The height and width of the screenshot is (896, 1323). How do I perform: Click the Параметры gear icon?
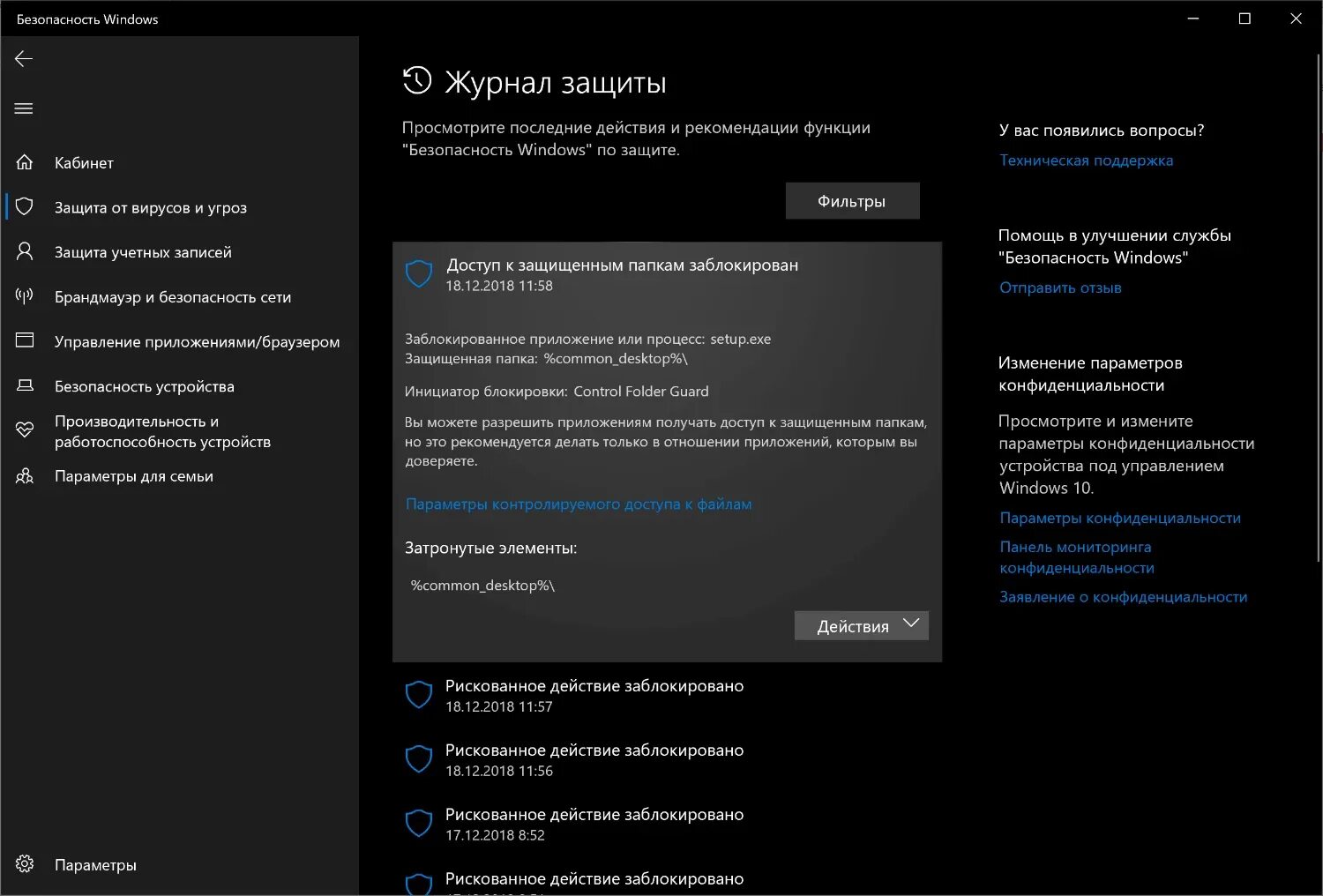25,864
